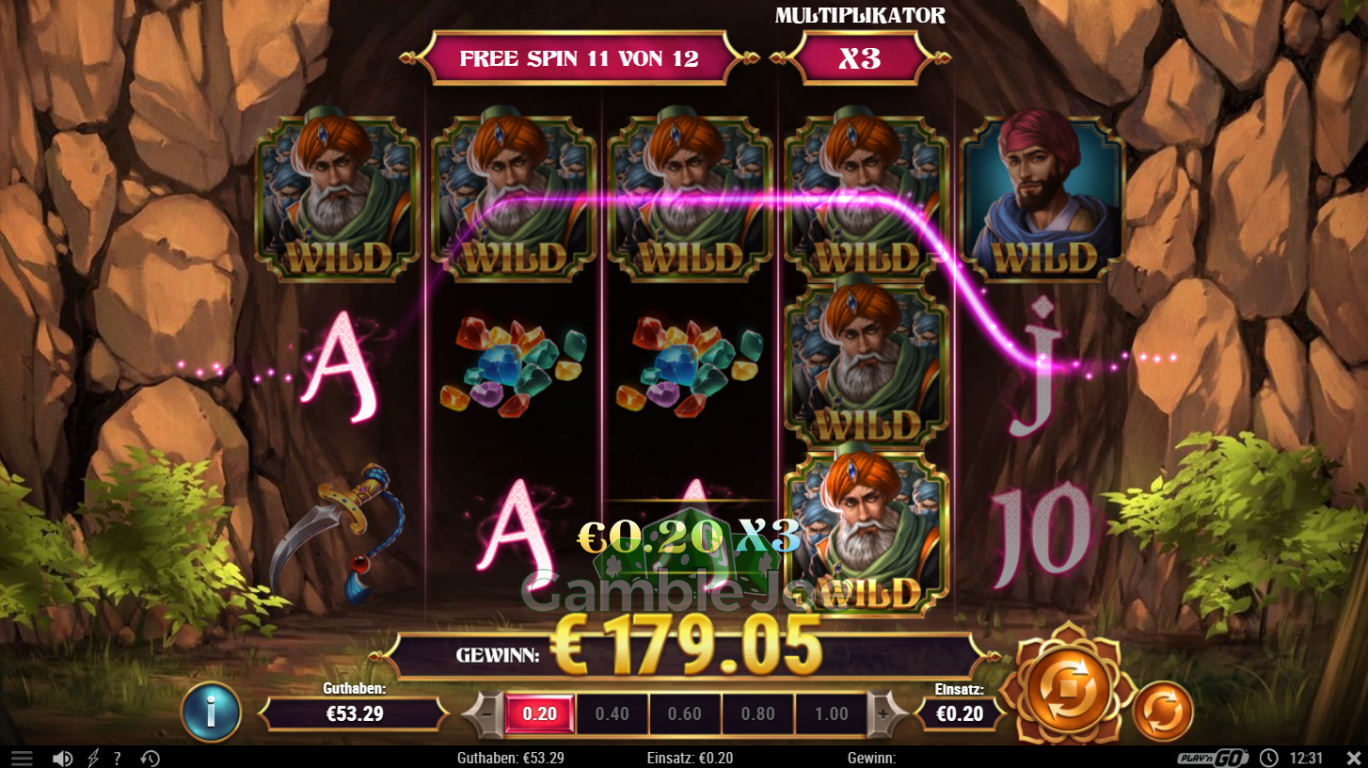Open game history clock icon
Image resolution: width=1368 pixels, height=768 pixels.
(150, 758)
